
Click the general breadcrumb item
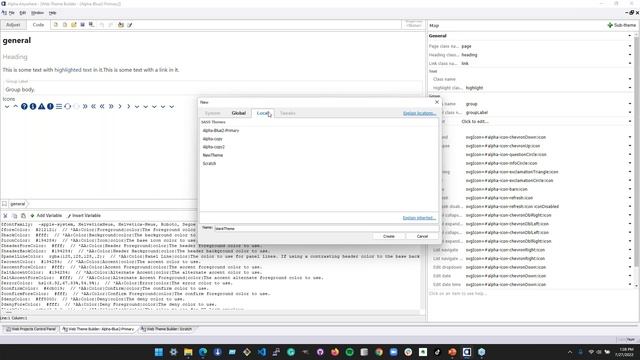(18, 204)
